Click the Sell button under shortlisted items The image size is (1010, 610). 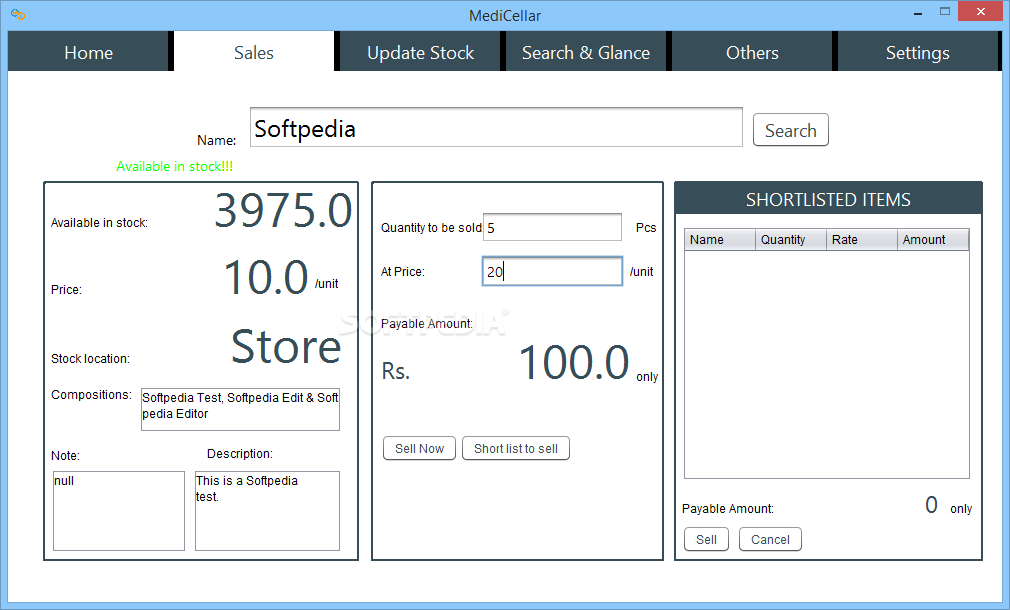click(x=706, y=539)
